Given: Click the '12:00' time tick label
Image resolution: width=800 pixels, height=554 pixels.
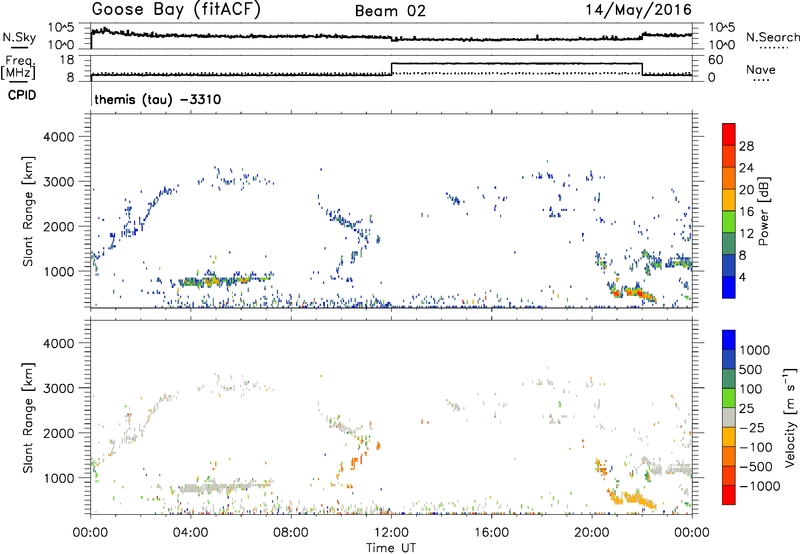Looking at the screenshot, I should click(391, 533).
